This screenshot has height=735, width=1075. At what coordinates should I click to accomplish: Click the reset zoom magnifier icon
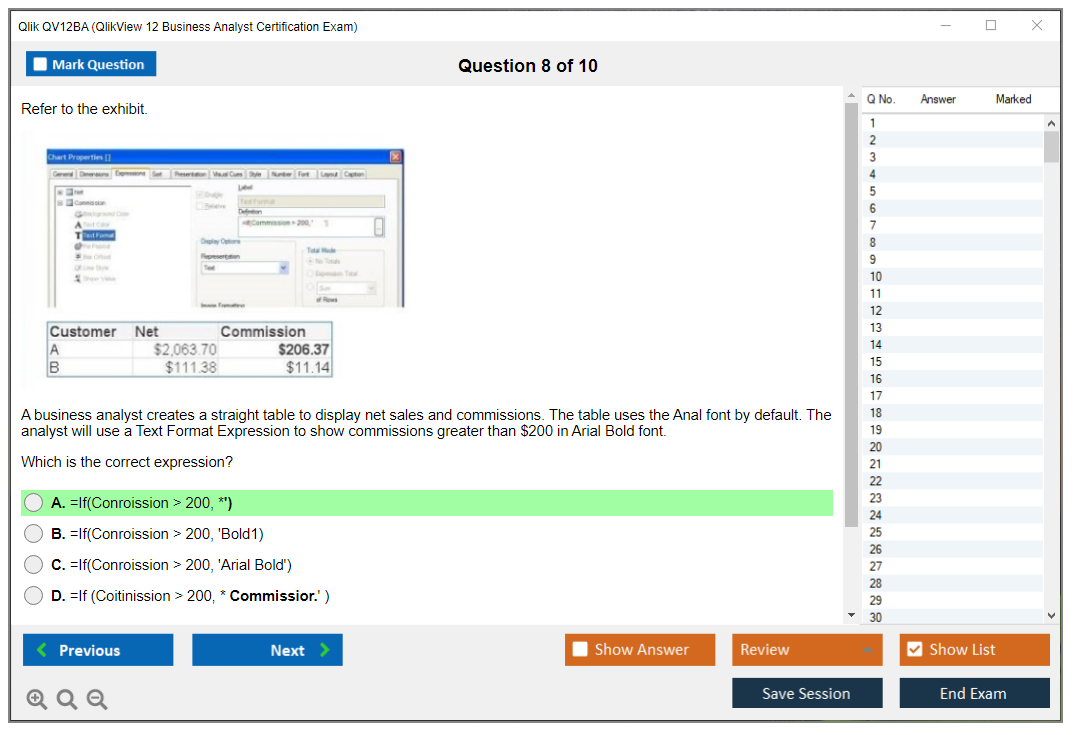coord(67,700)
